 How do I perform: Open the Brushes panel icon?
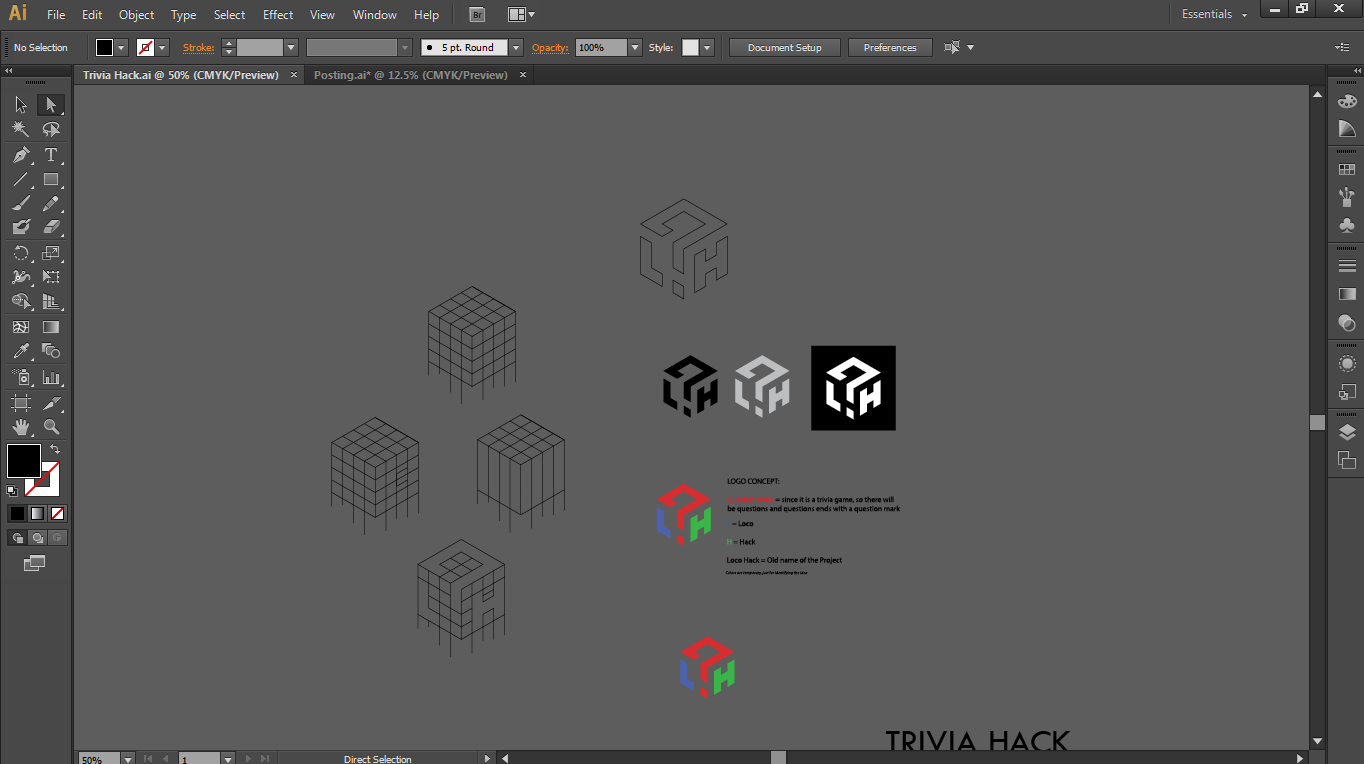click(1346, 198)
